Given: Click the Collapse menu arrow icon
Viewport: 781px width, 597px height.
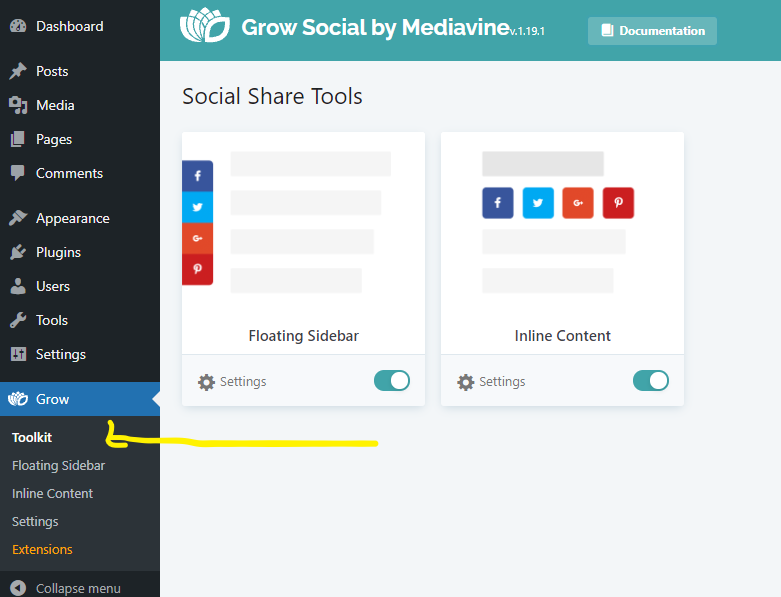Looking at the screenshot, I should point(18,588).
